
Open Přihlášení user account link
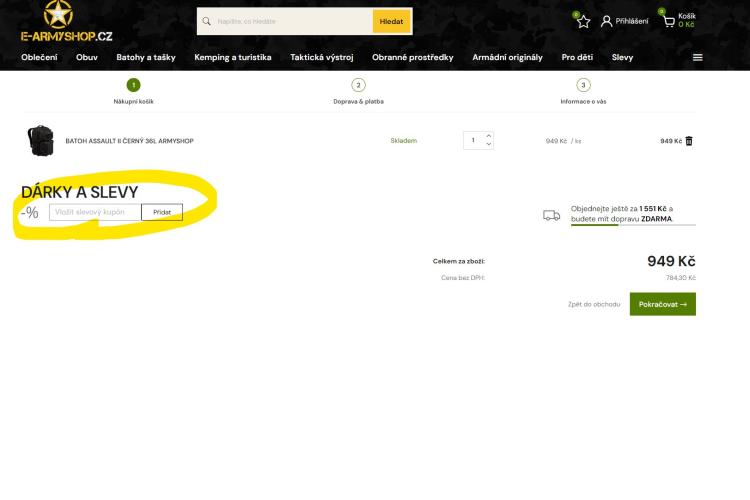point(625,21)
